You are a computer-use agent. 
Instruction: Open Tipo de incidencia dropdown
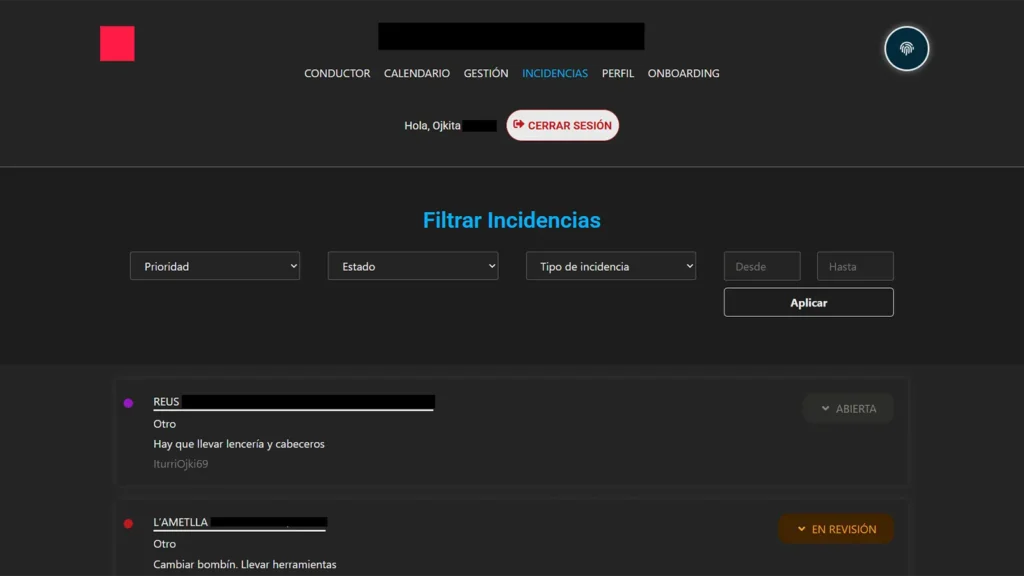611,266
